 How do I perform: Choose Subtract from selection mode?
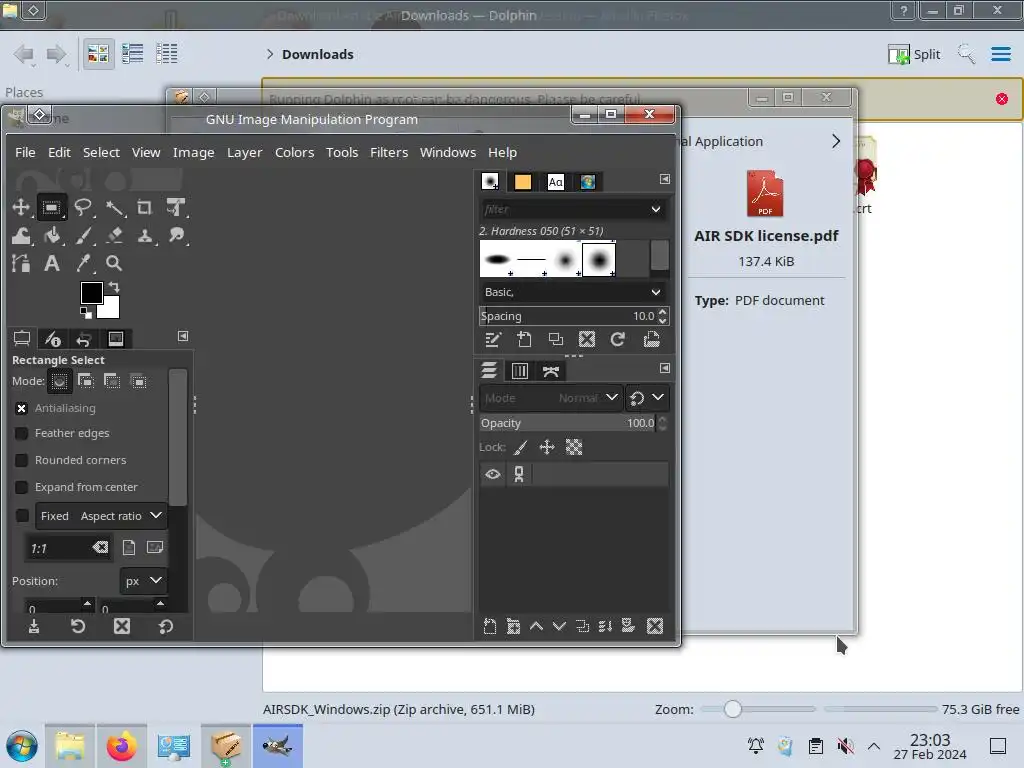112,381
